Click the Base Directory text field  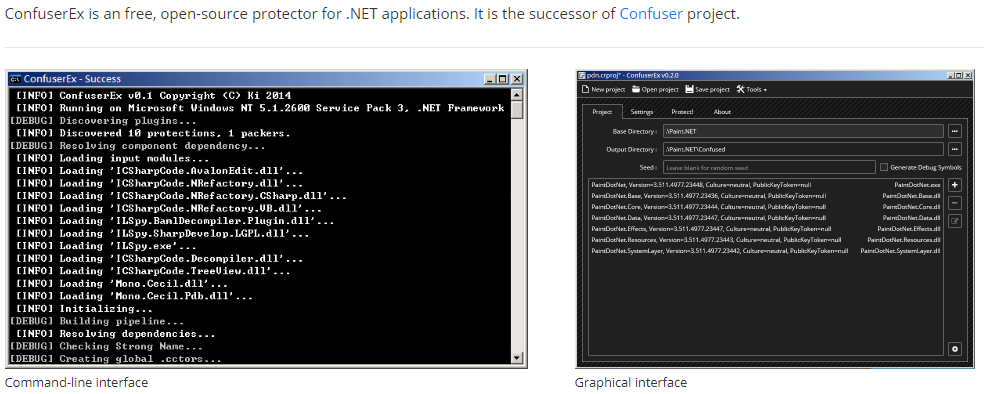[x=803, y=131]
